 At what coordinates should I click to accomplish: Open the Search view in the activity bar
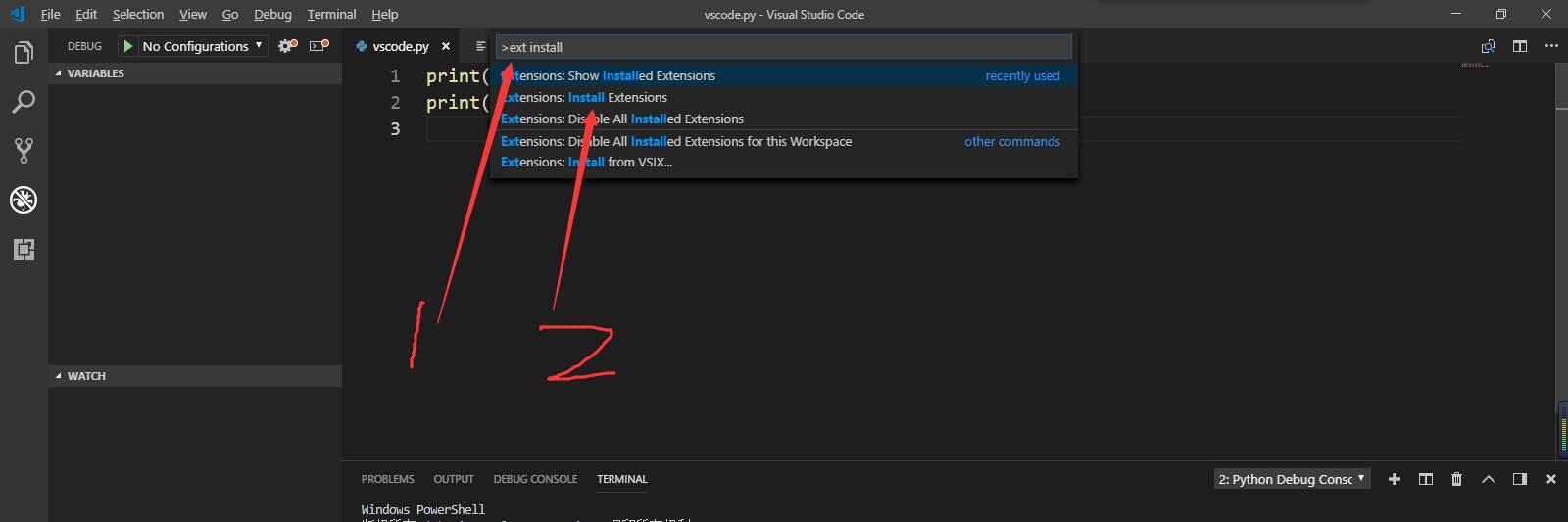coord(24,101)
